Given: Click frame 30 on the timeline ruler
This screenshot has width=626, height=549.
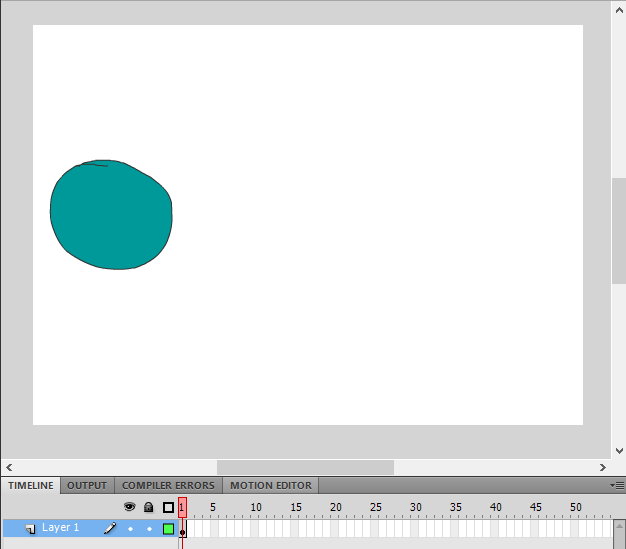Looking at the screenshot, I should click(x=416, y=507).
